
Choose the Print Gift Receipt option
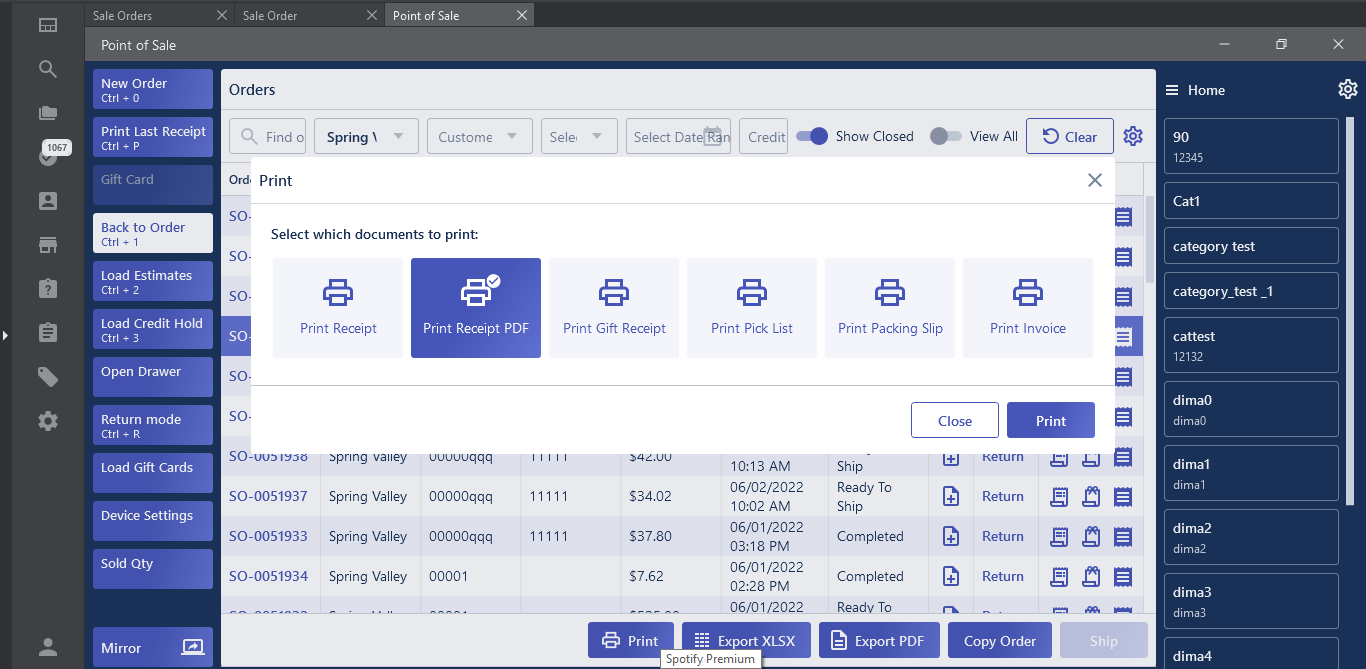[x=614, y=308]
